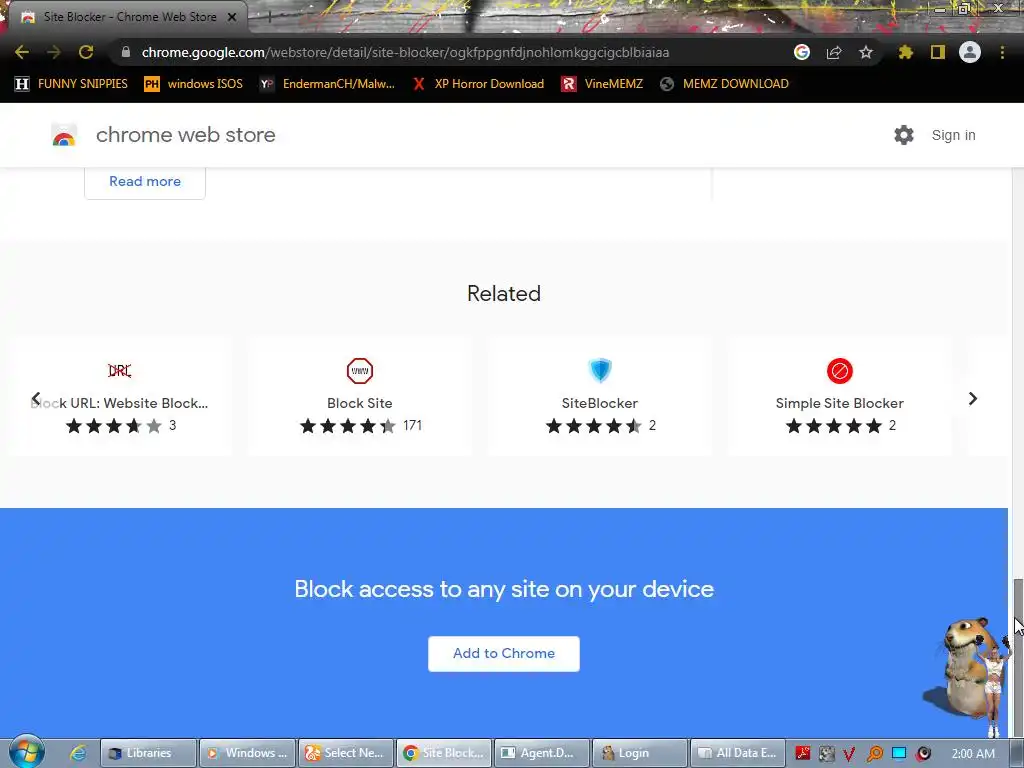The width and height of the screenshot is (1024, 768).
Task: Click Sign in on the web store
Action: [953, 135]
